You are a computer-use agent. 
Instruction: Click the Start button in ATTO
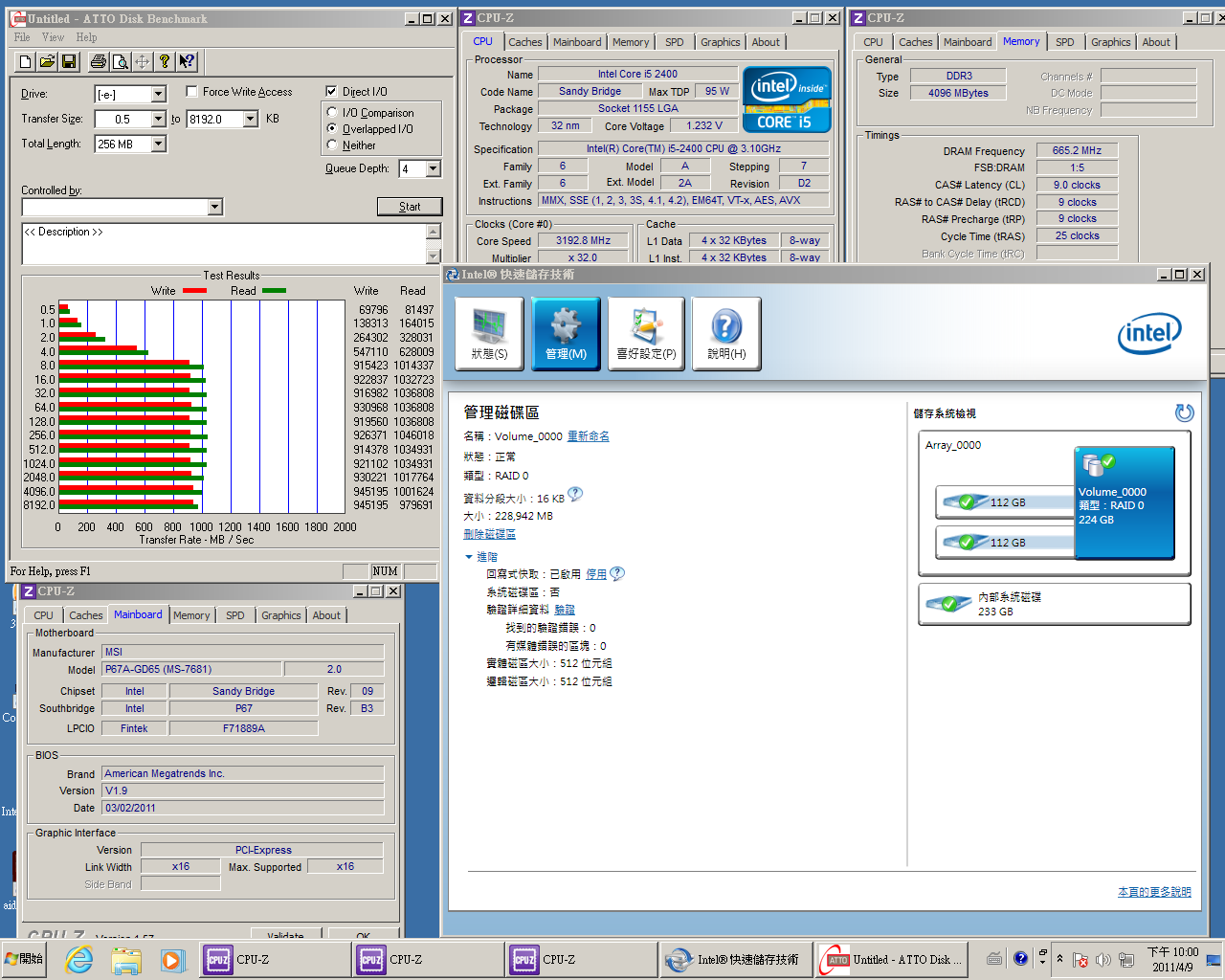(x=410, y=207)
